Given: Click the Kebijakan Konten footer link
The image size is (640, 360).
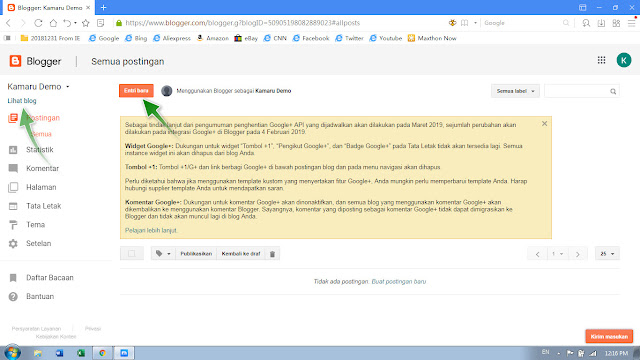Looking at the screenshot, I should click(56, 337).
